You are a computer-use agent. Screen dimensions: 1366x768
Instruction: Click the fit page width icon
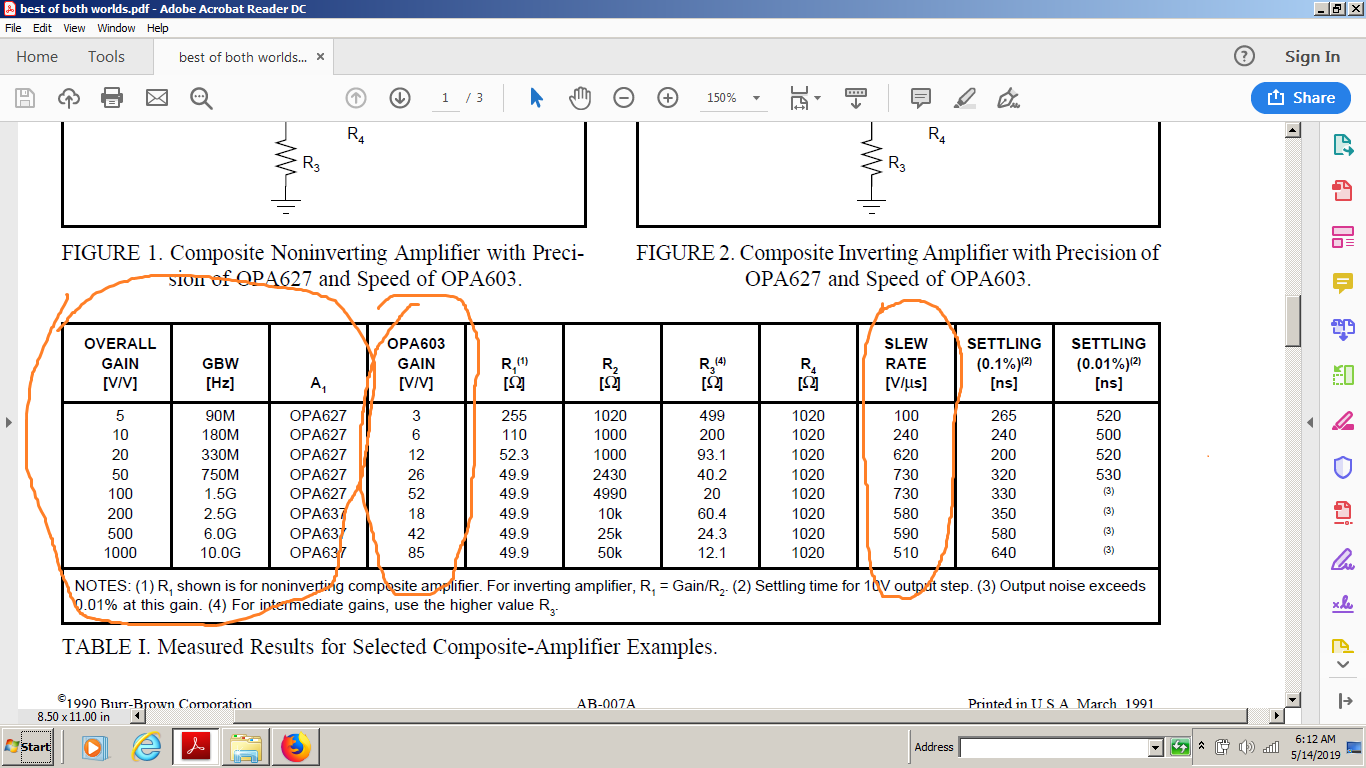(x=799, y=98)
